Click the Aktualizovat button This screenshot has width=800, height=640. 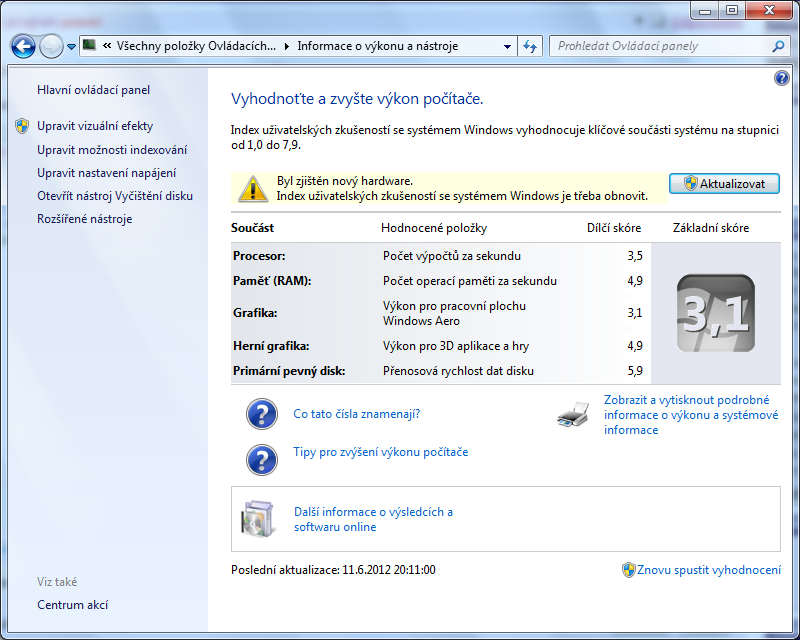[724, 184]
